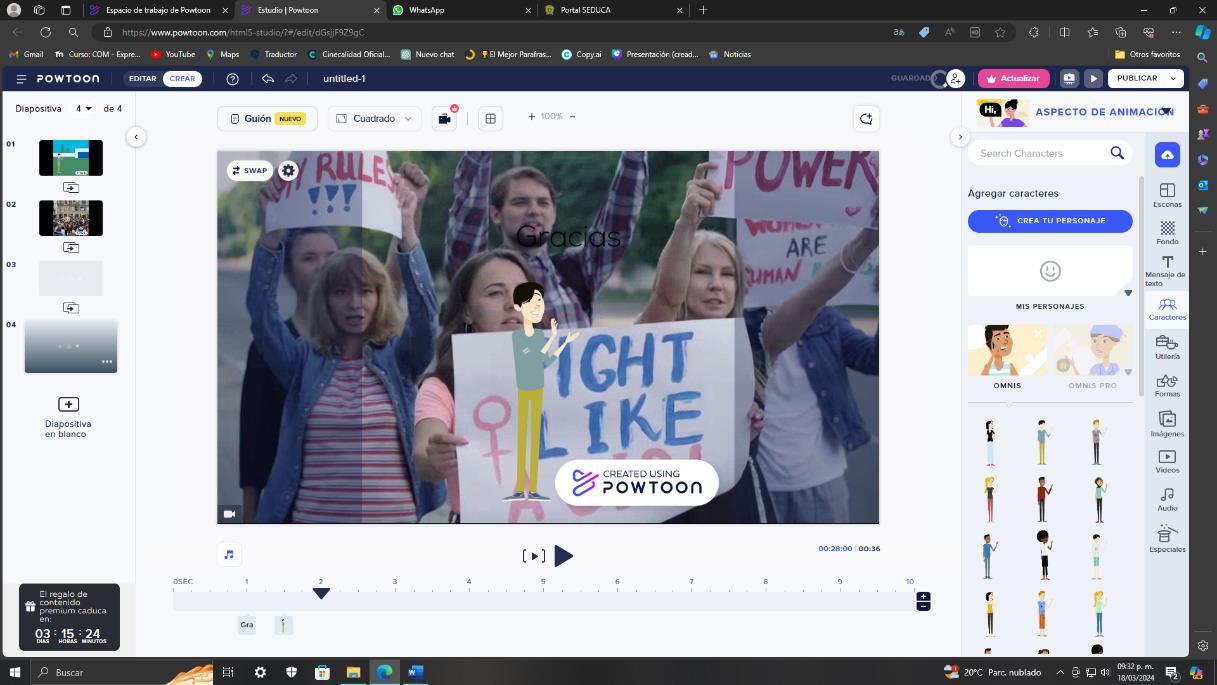Open background settings gear on canvas
The height and width of the screenshot is (685, 1217).
pos(288,170)
